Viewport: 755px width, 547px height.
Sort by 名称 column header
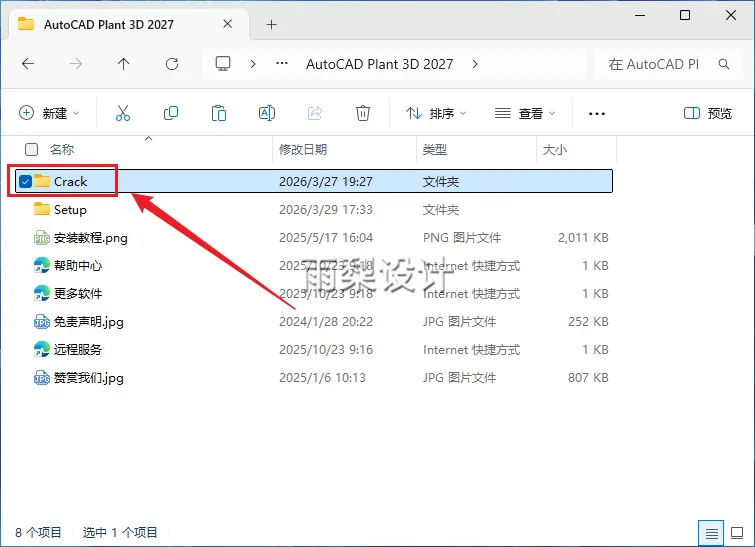tap(62, 150)
